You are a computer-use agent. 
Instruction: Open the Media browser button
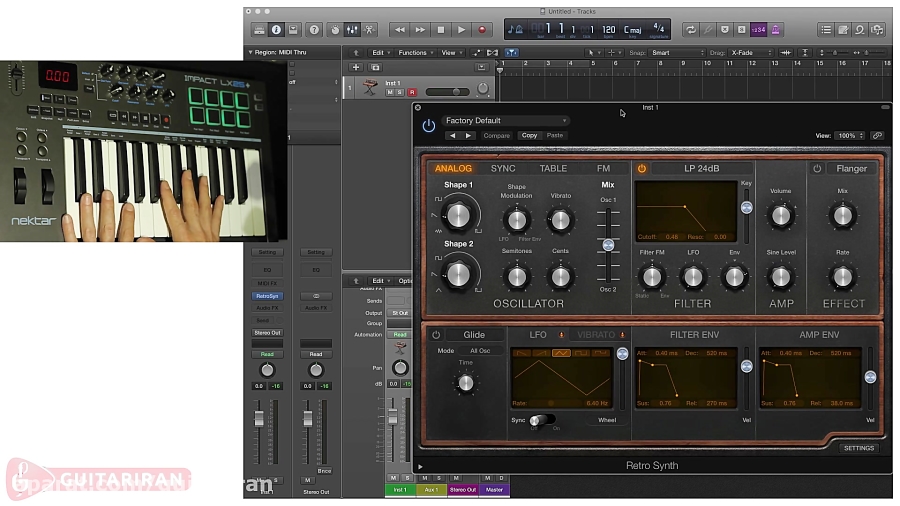click(877, 30)
